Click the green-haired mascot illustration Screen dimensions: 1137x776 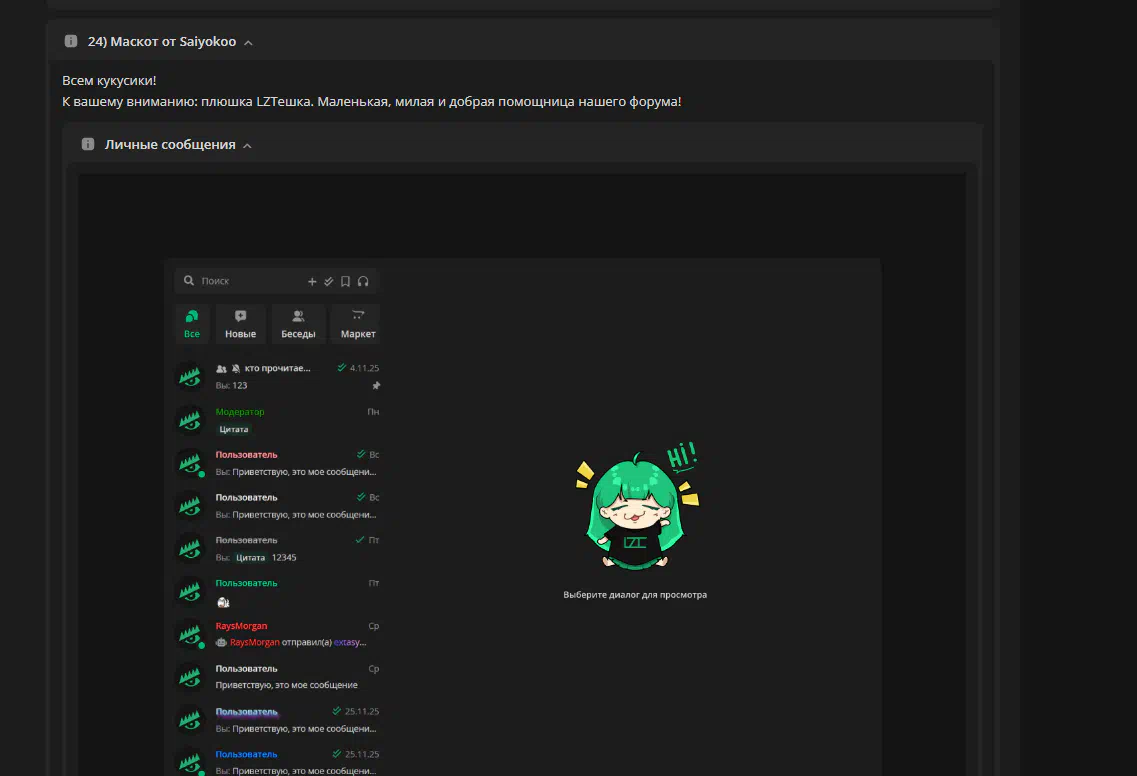coord(634,510)
